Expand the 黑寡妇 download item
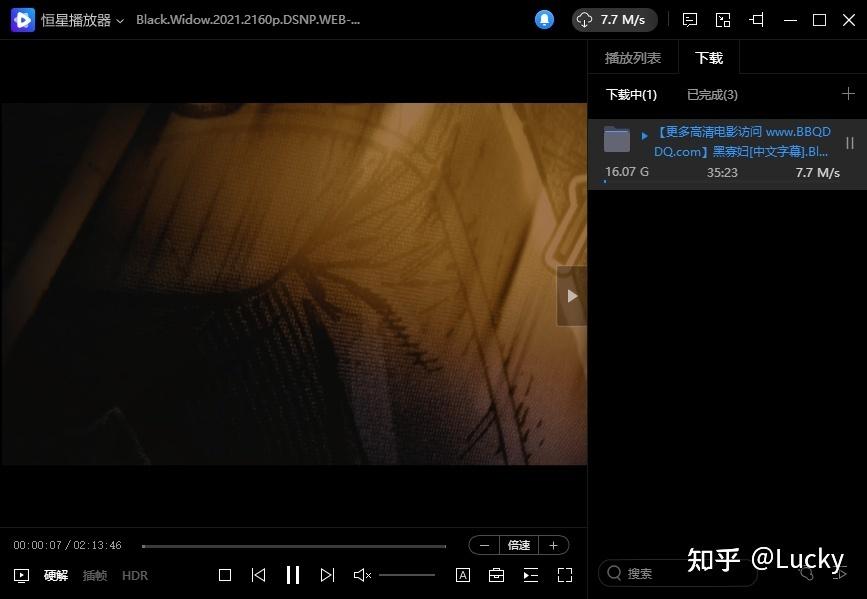 pyautogui.click(x=644, y=135)
